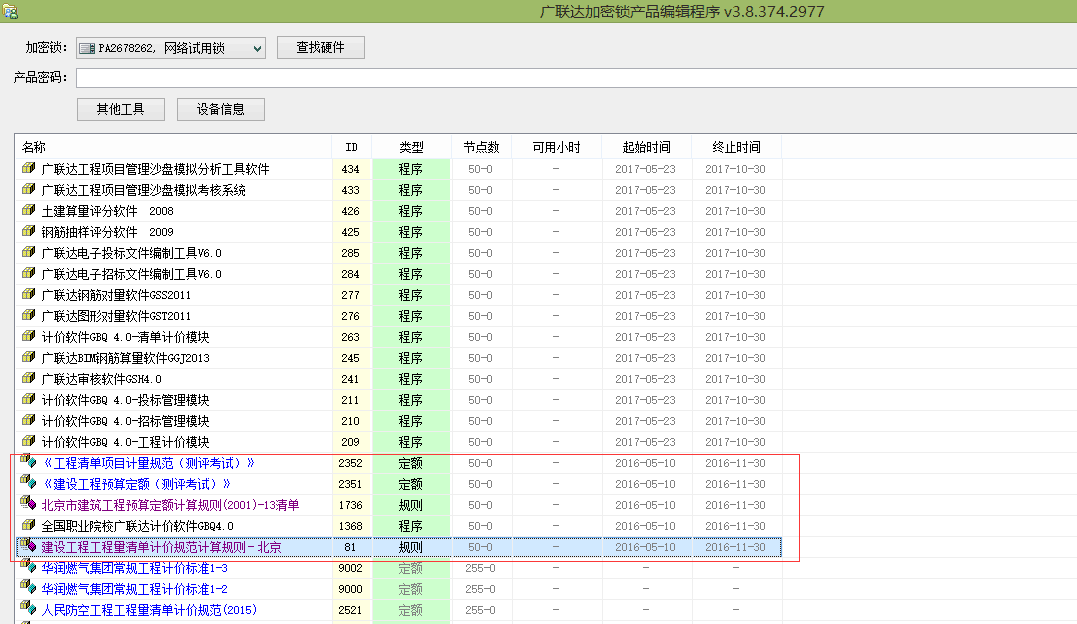
Task: Select row 广联达钢筋对量软件GSS2011
Action: coord(398,295)
